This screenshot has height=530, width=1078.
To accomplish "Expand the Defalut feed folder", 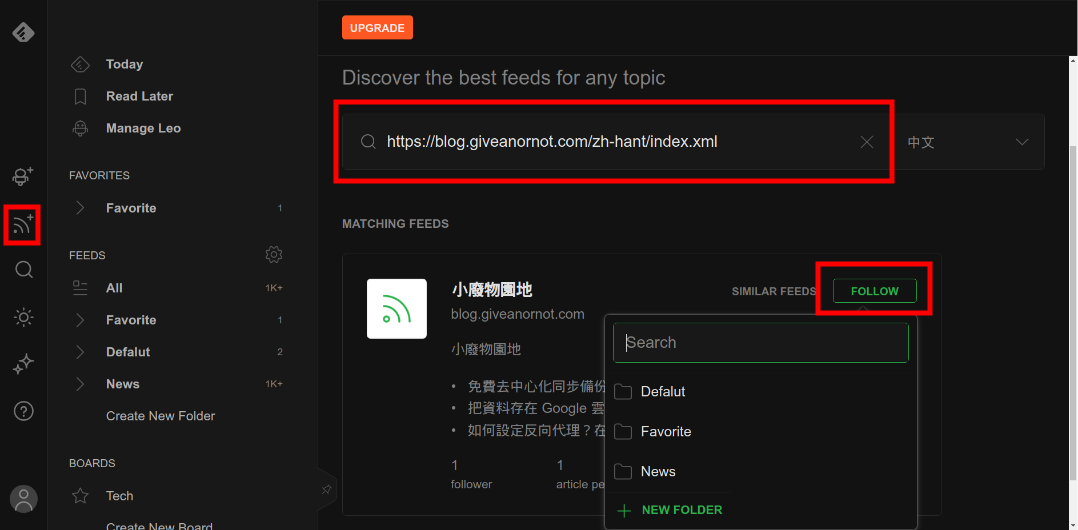I will 81,352.
